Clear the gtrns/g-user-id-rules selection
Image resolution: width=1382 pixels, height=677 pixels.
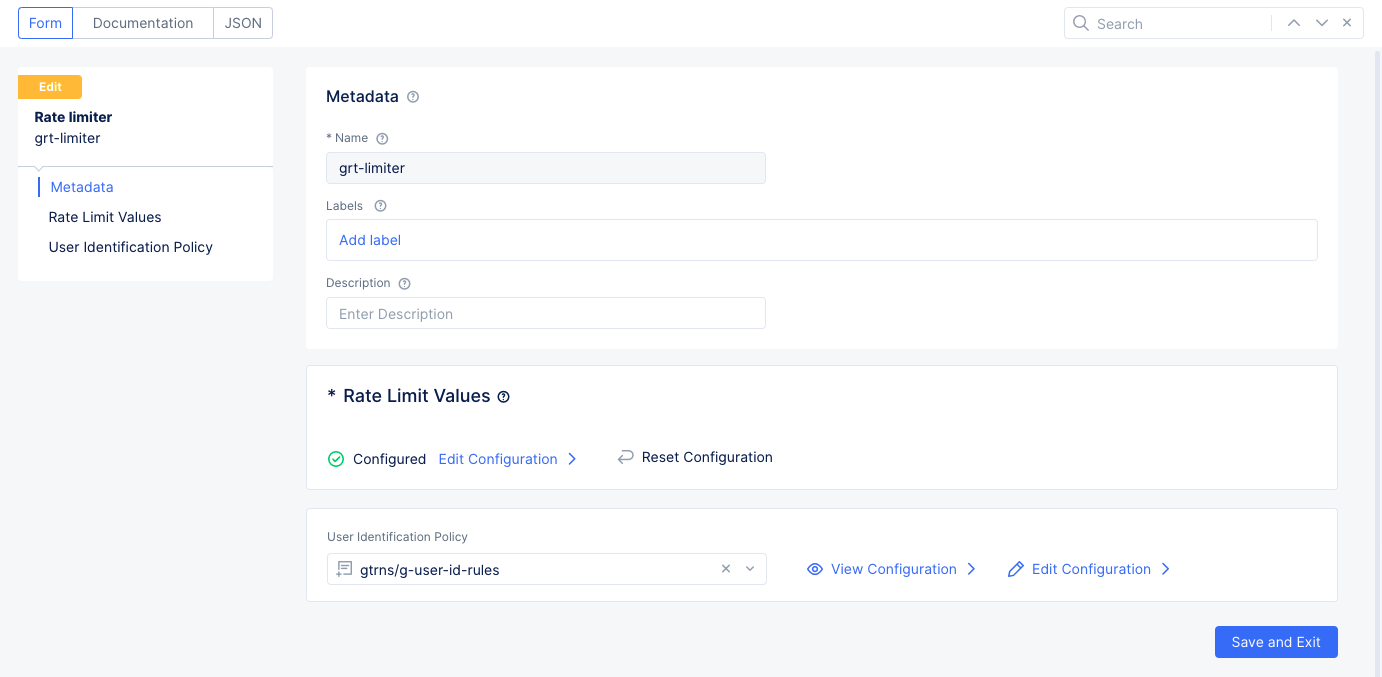point(726,569)
